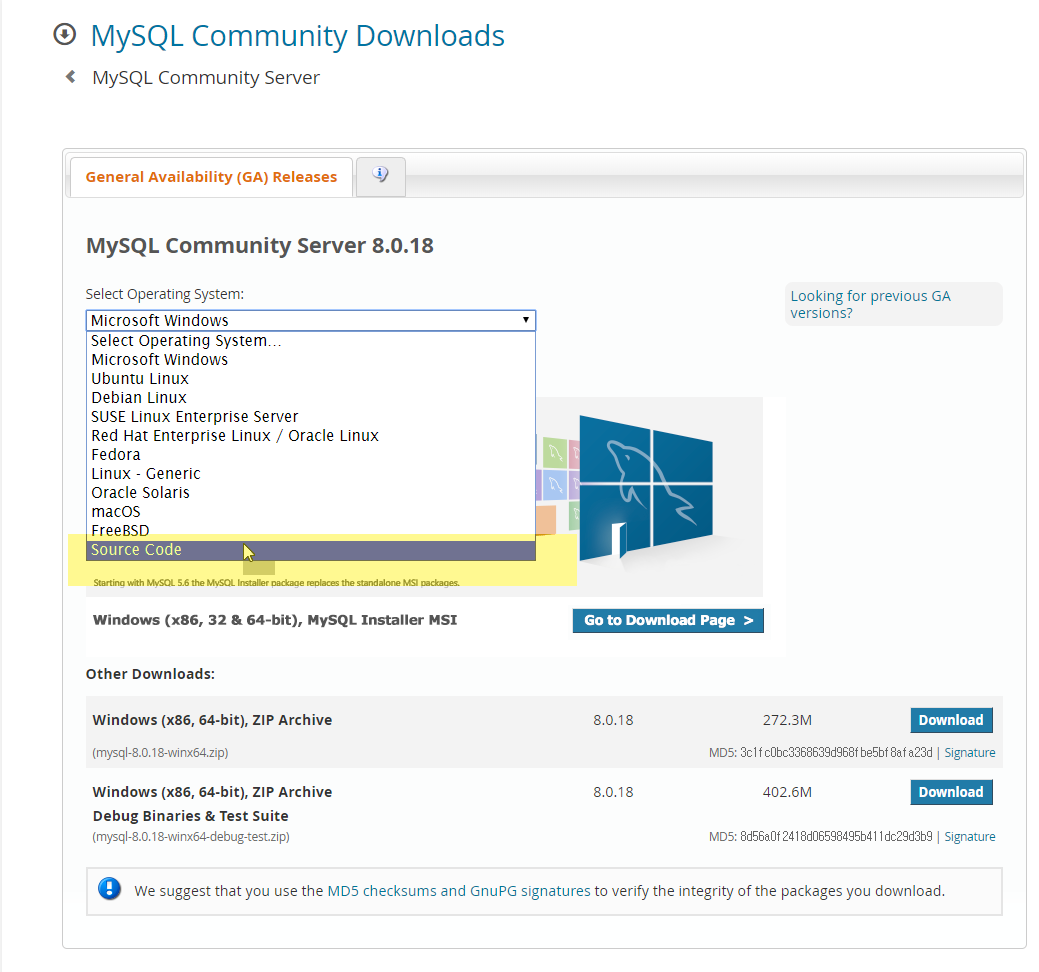
Task: Pick Fedora from the OS list
Action: 310,455
